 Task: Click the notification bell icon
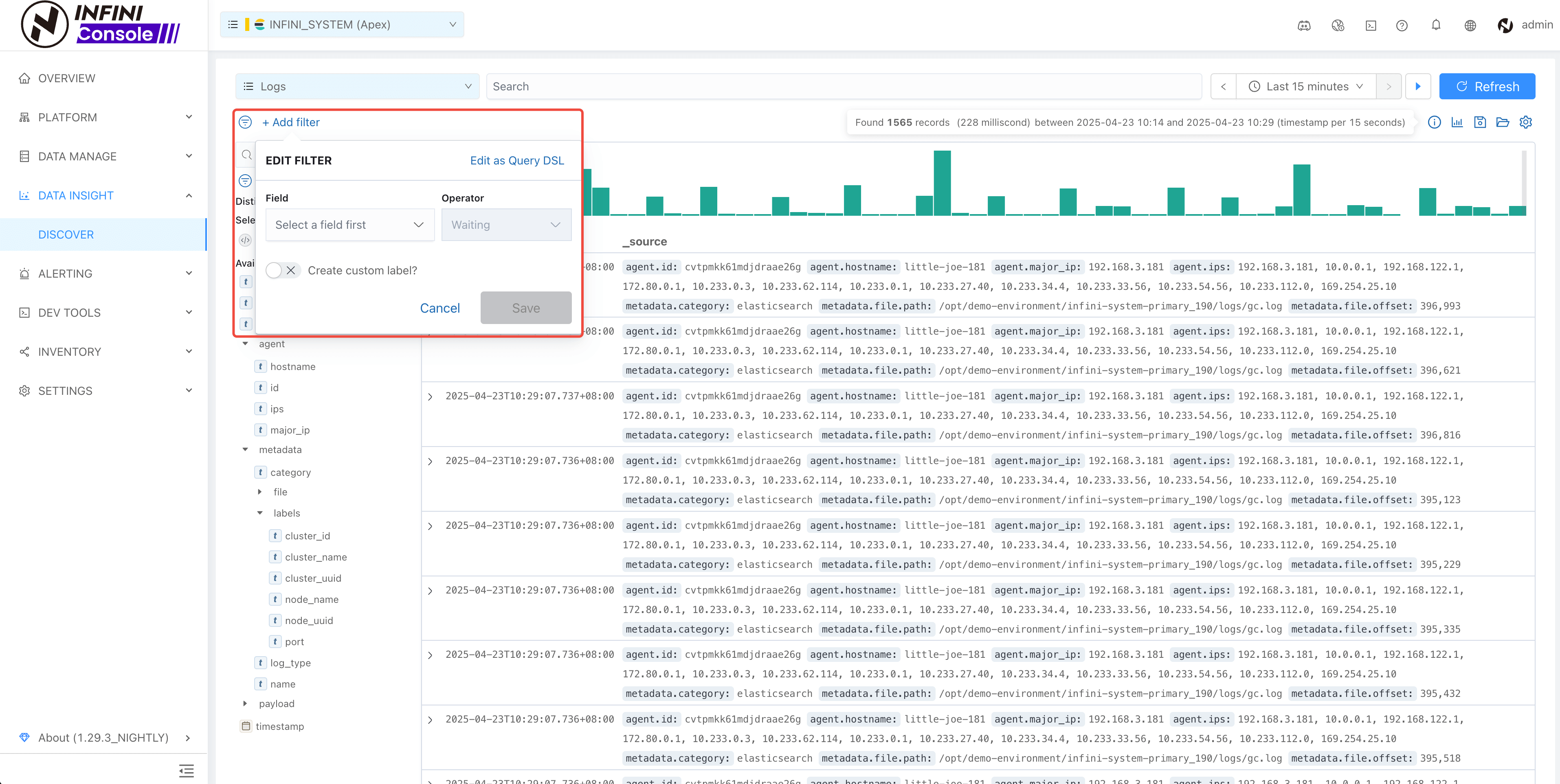click(1435, 25)
